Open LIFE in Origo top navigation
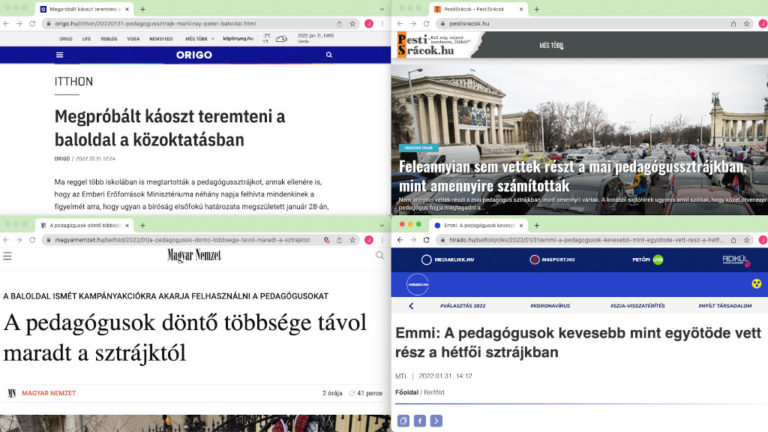The width and height of the screenshot is (768, 432). tap(87, 39)
